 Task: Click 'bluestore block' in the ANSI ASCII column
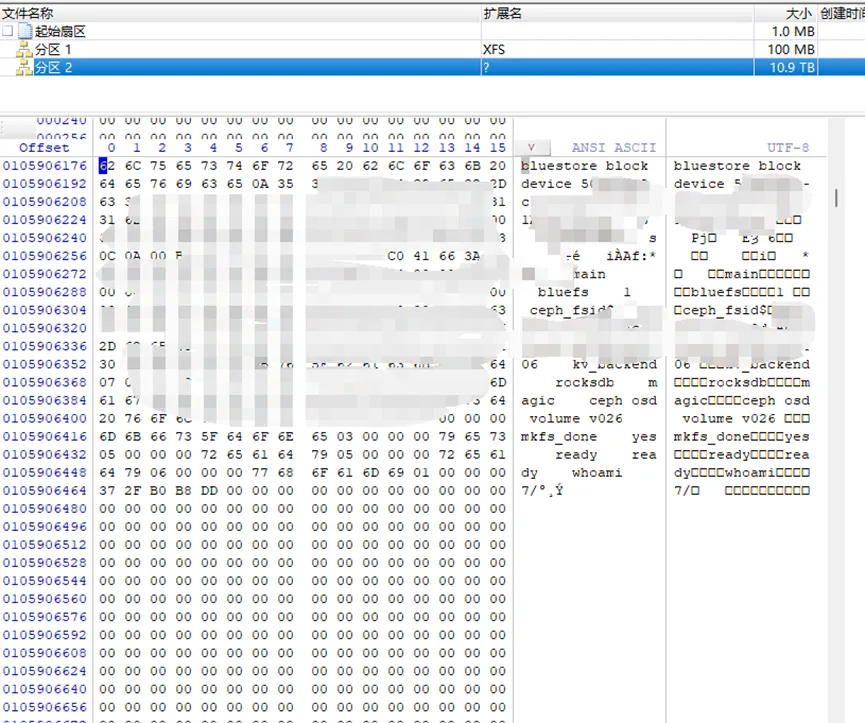[x=584, y=165]
